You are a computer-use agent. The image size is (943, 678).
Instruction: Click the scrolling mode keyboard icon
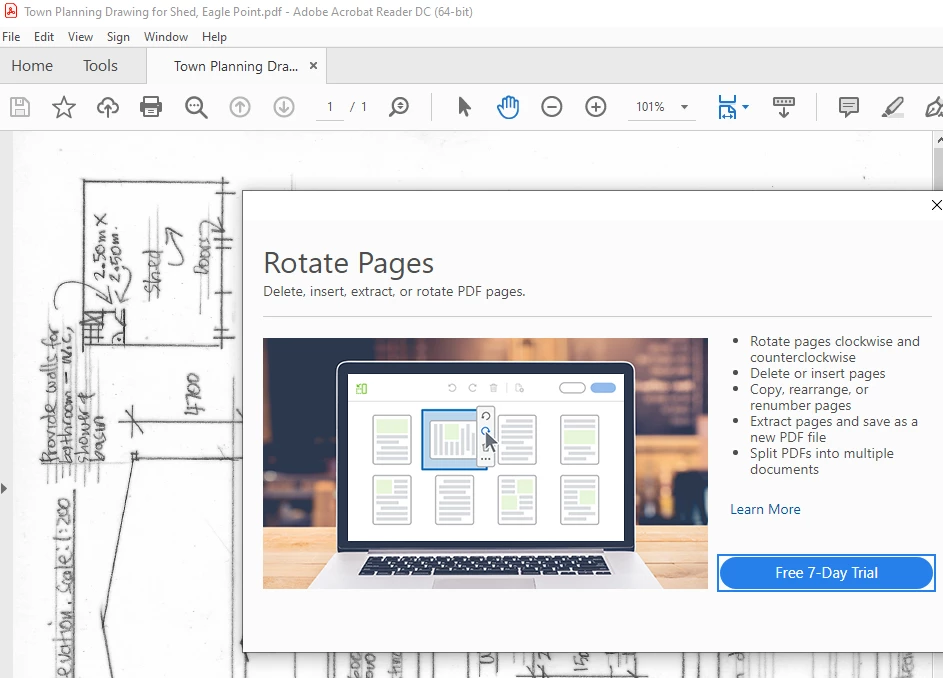point(784,107)
